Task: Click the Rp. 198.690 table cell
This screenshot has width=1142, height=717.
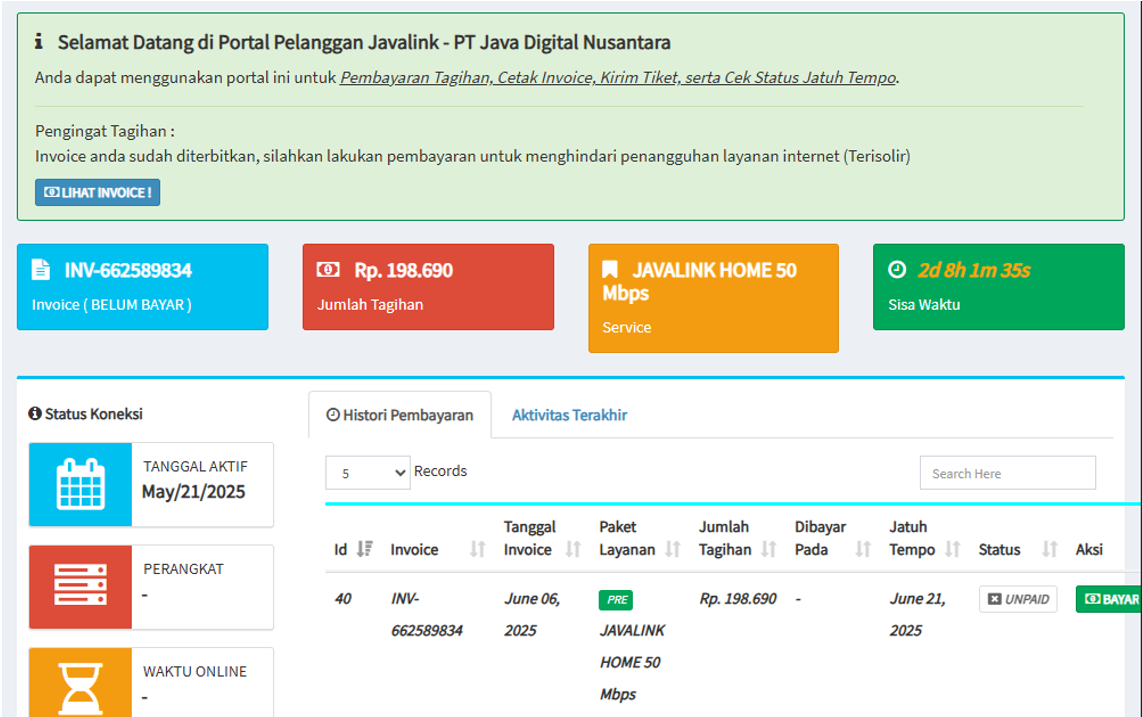Action: click(738, 599)
